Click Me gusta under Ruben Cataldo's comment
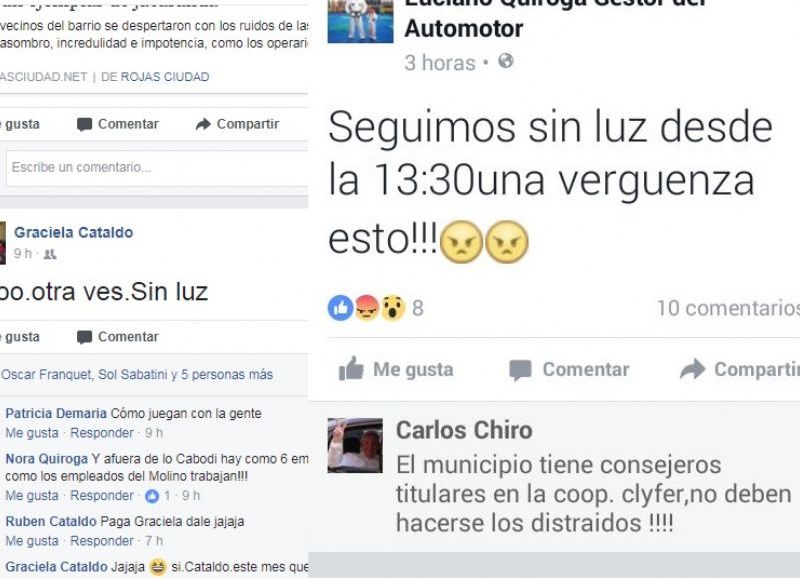800x579 pixels. tap(32, 541)
